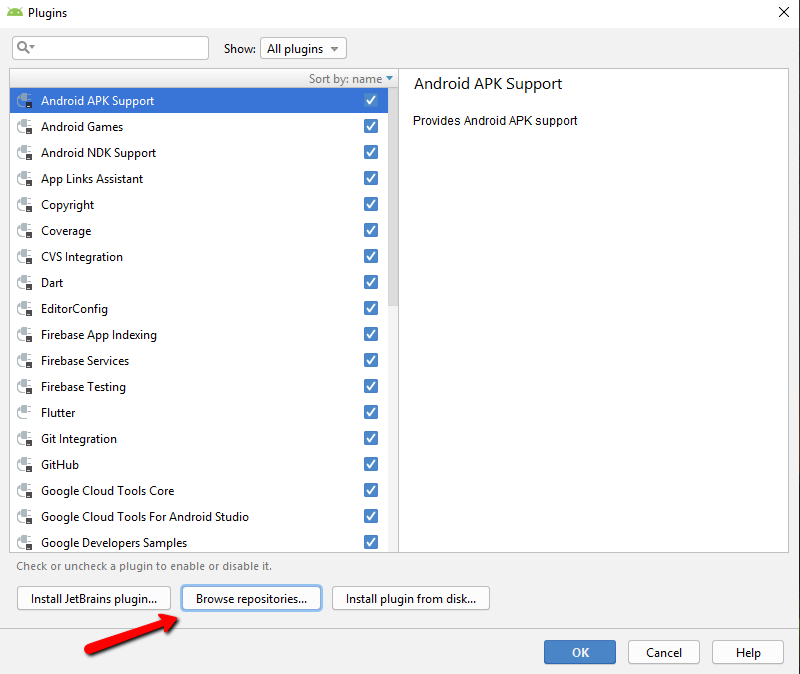Open the Help button
This screenshot has width=800, height=674.
point(747,652)
